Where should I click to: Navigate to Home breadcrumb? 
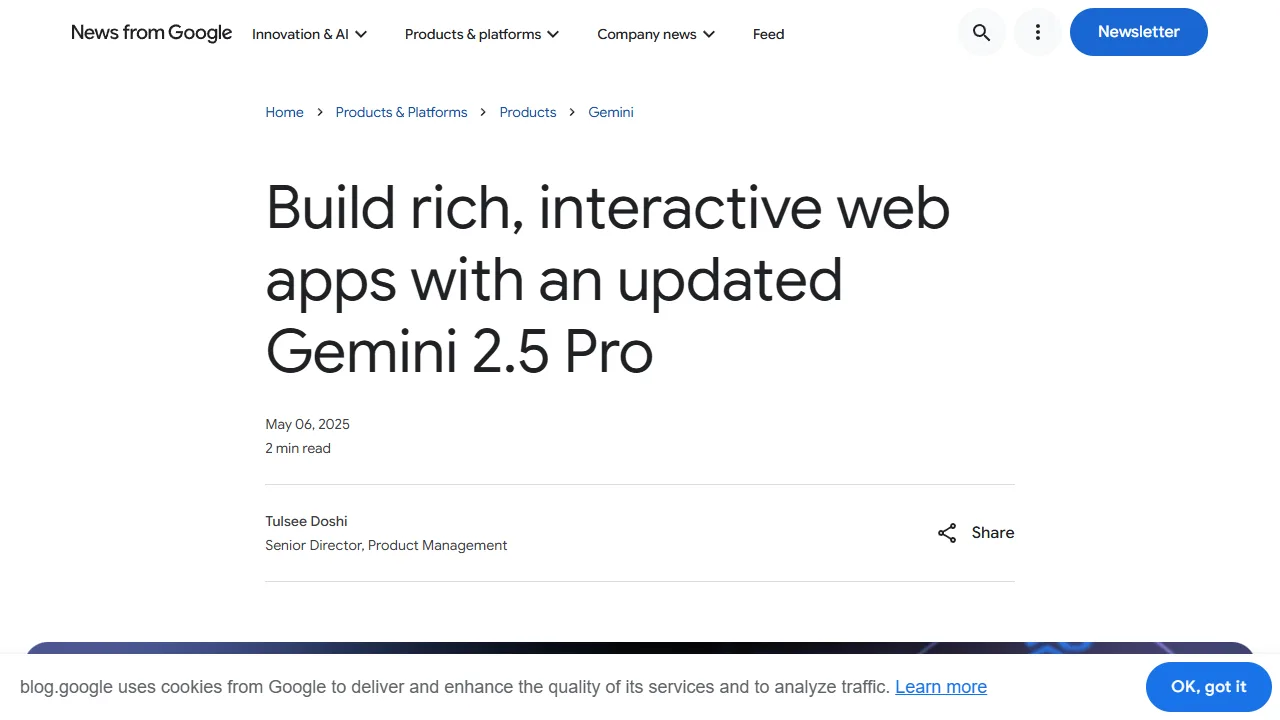pos(284,112)
